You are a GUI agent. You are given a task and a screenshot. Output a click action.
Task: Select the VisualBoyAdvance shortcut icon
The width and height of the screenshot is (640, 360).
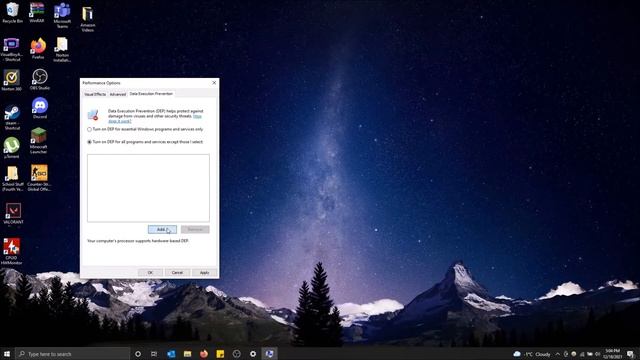click(x=11, y=49)
